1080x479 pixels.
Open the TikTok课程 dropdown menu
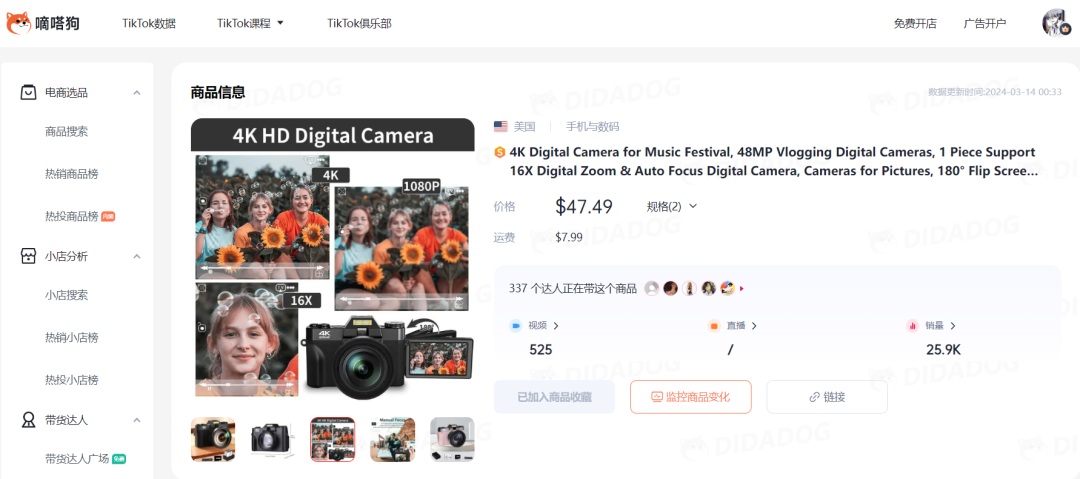250,23
